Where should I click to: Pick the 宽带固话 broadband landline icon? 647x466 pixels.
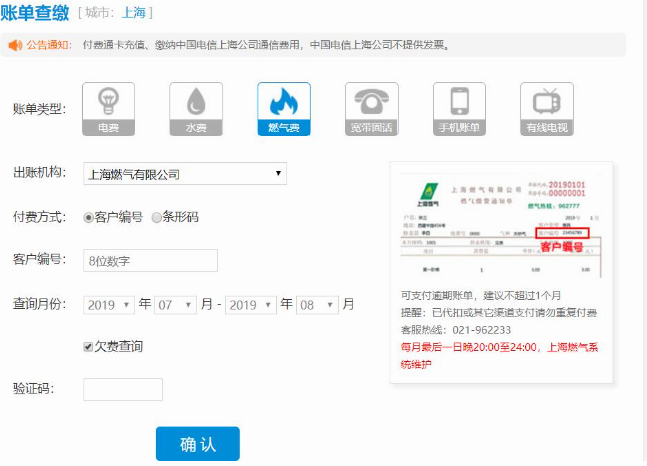pos(372,109)
